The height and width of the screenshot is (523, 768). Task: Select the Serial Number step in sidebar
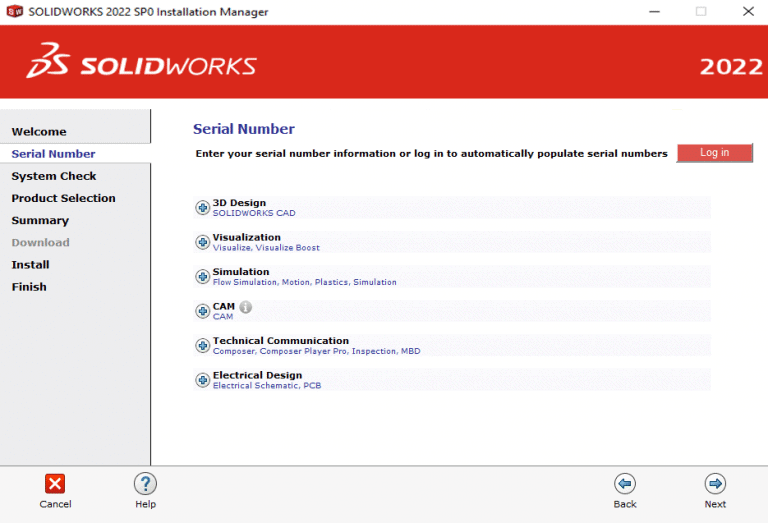(x=53, y=154)
